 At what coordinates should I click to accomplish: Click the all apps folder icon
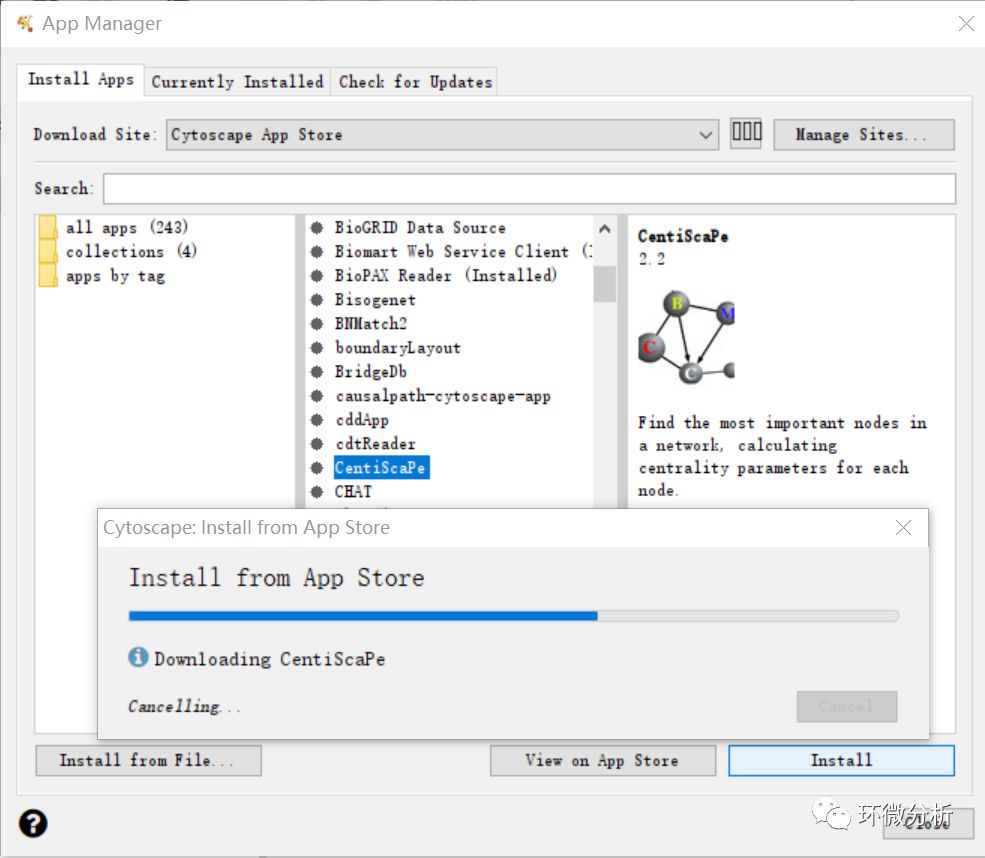(x=48, y=227)
